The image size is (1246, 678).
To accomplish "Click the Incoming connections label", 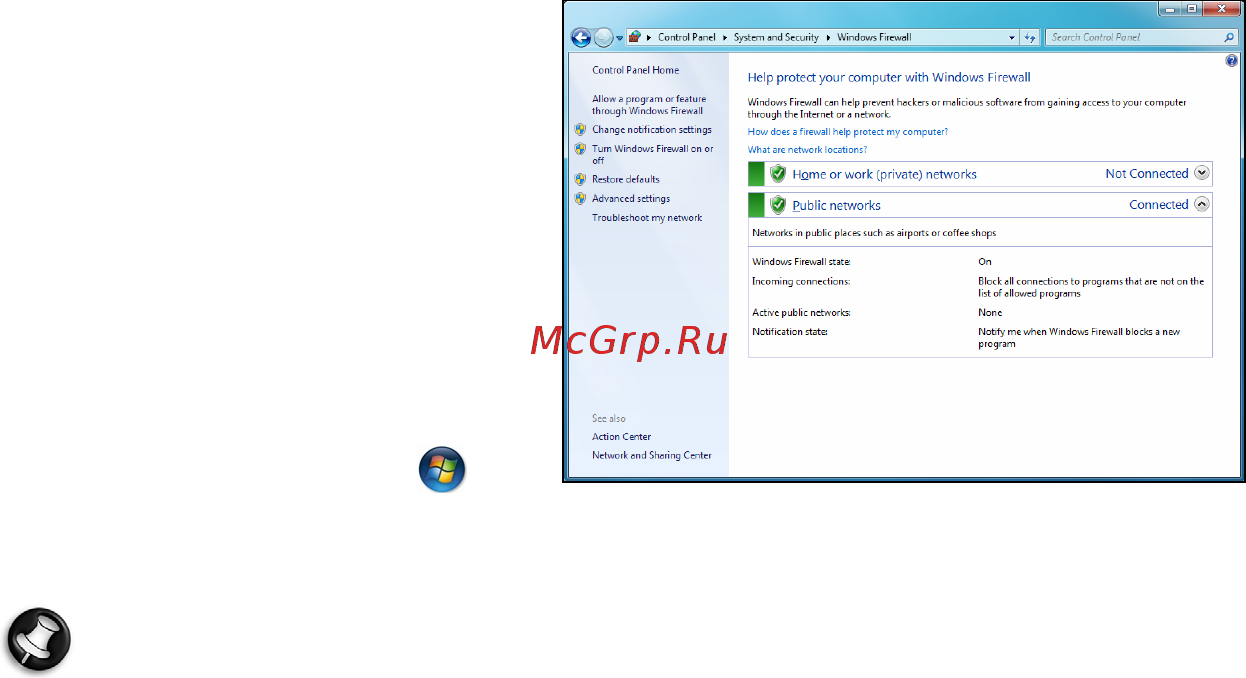I will 801,281.
